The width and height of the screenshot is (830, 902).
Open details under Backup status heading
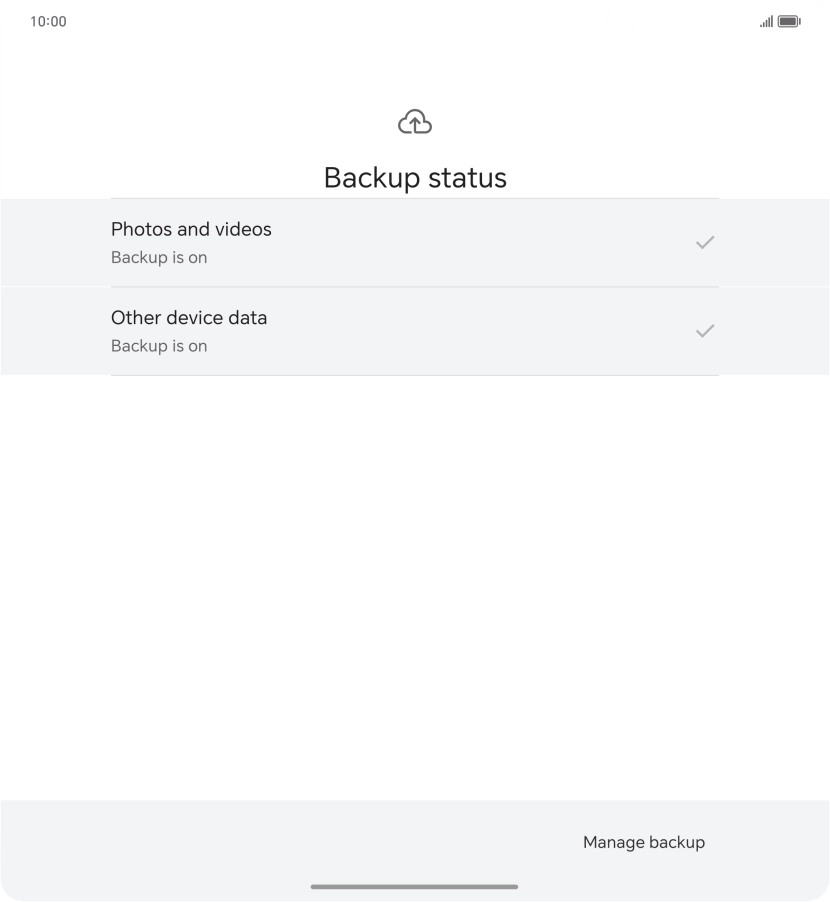click(414, 242)
